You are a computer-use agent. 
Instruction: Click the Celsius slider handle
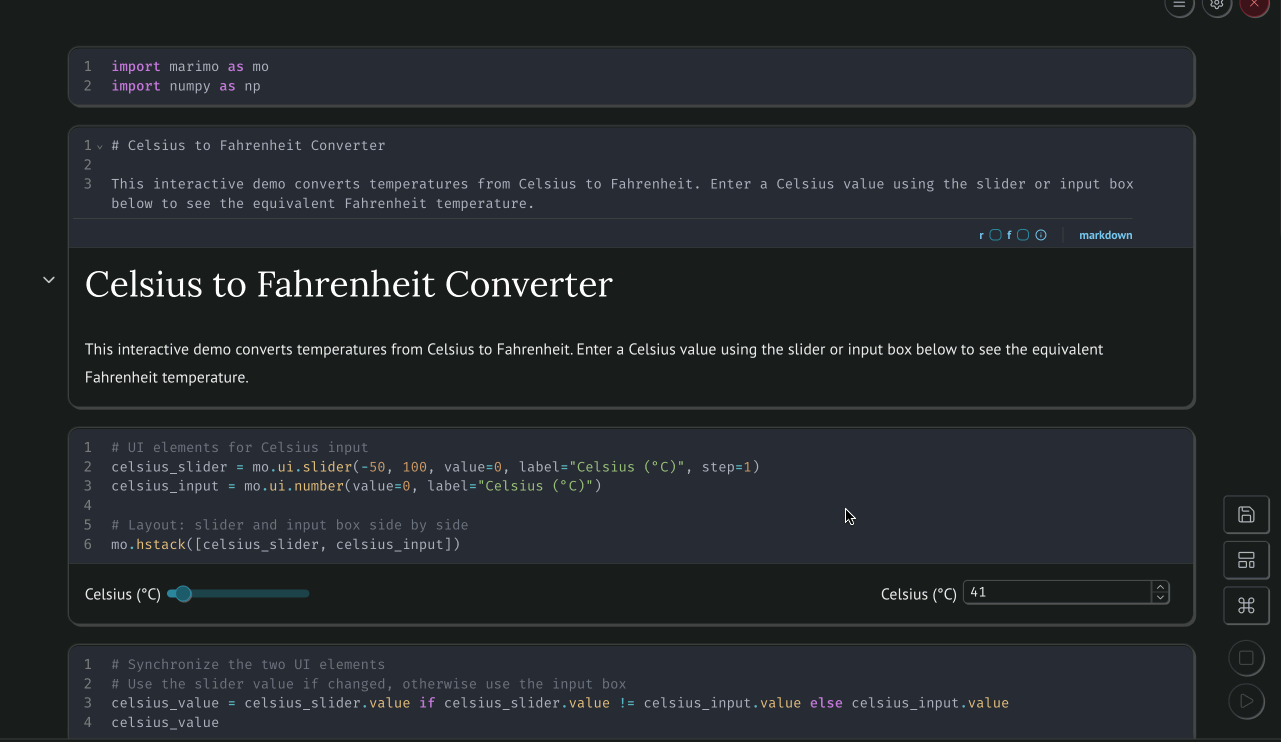coord(183,594)
